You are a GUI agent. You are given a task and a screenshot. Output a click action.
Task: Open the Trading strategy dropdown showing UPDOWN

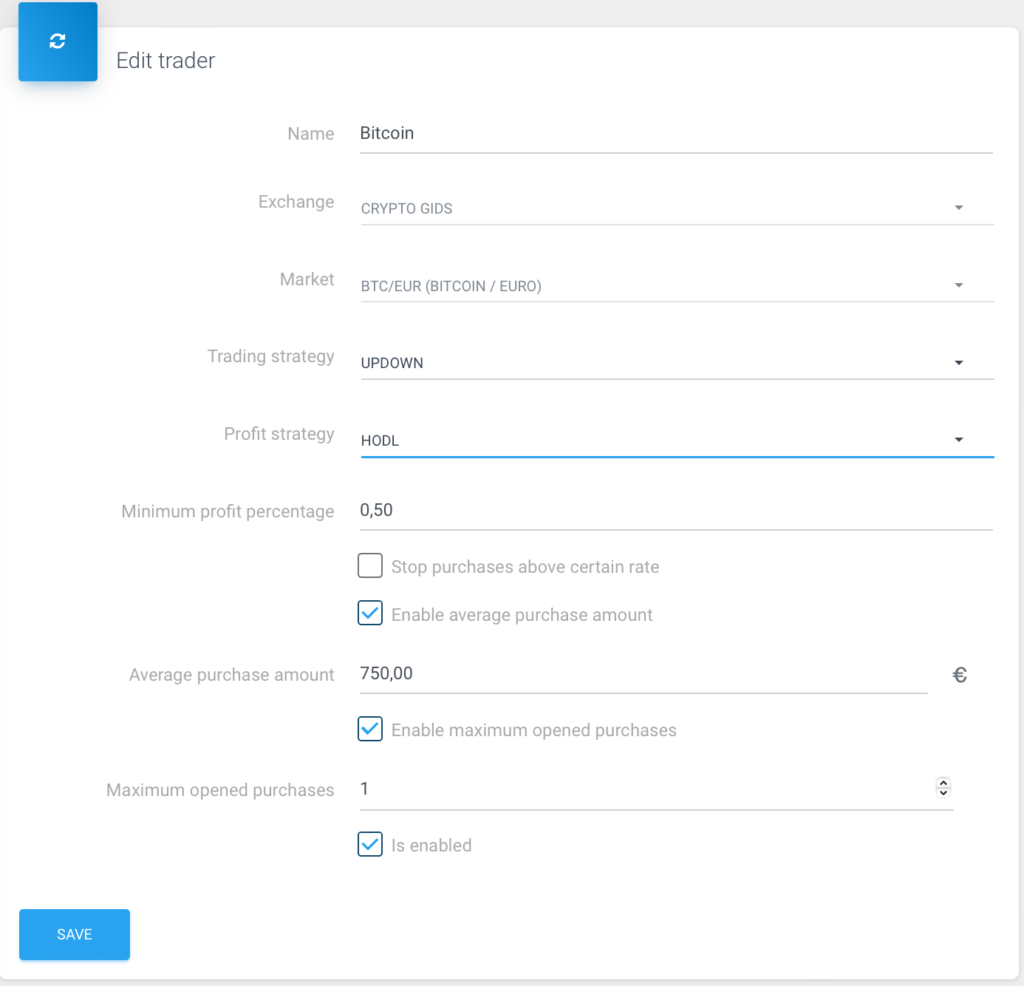tap(677, 363)
